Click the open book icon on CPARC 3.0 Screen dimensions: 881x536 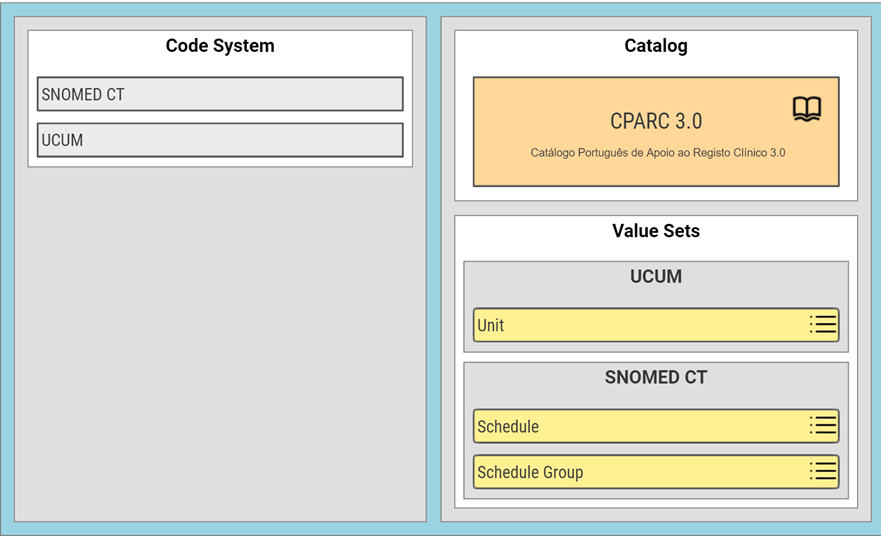point(807,109)
